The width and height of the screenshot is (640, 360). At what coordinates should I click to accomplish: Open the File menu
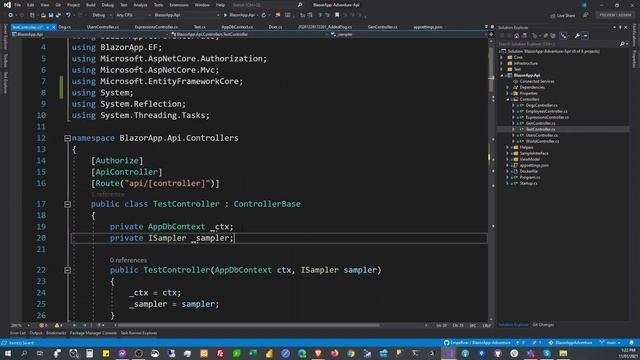point(18,5)
